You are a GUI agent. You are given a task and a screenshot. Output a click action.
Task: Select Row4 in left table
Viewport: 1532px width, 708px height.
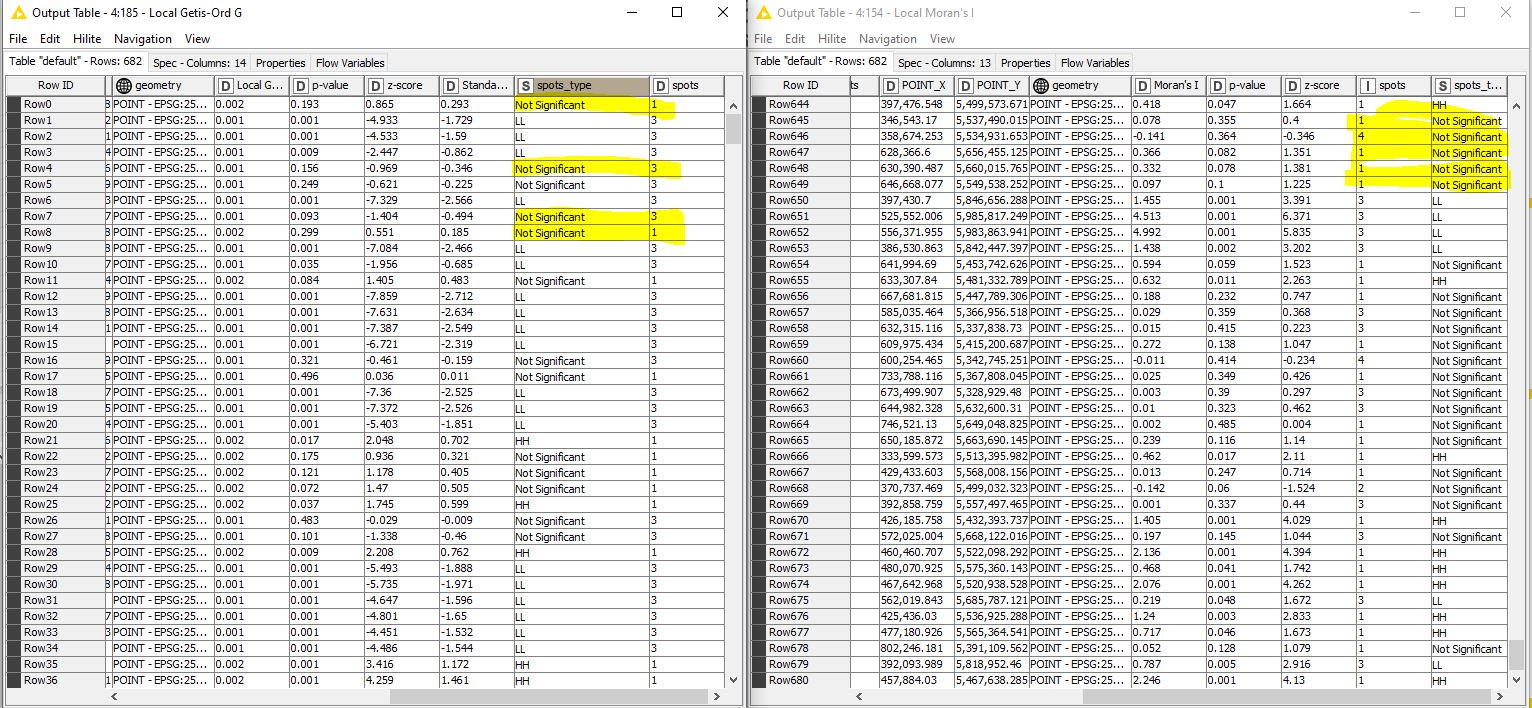point(55,168)
